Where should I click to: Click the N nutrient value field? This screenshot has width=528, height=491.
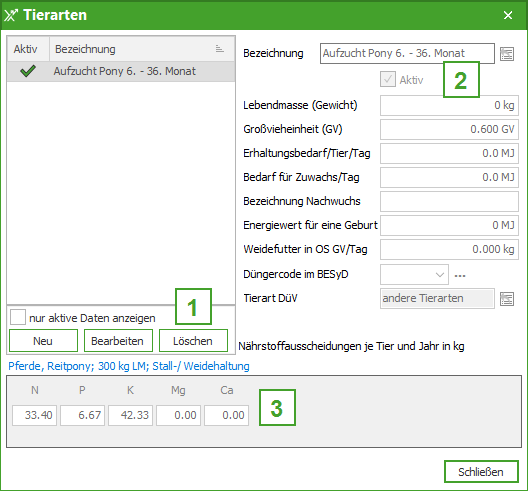point(35,415)
